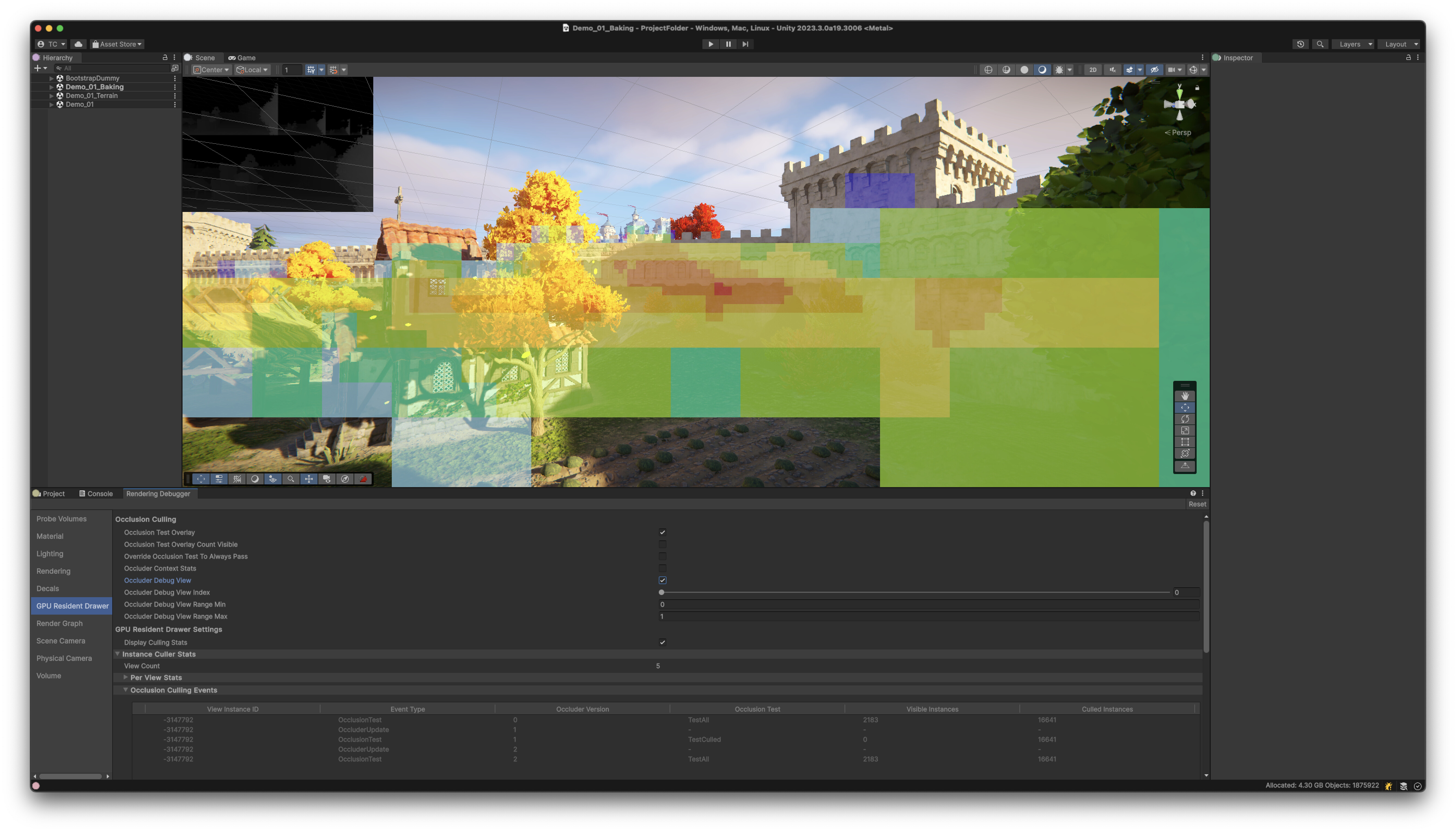The width and height of the screenshot is (1456, 832).
Task: Toggle 2D scene view mode
Action: pyautogui.click(x=1093, y=70)
